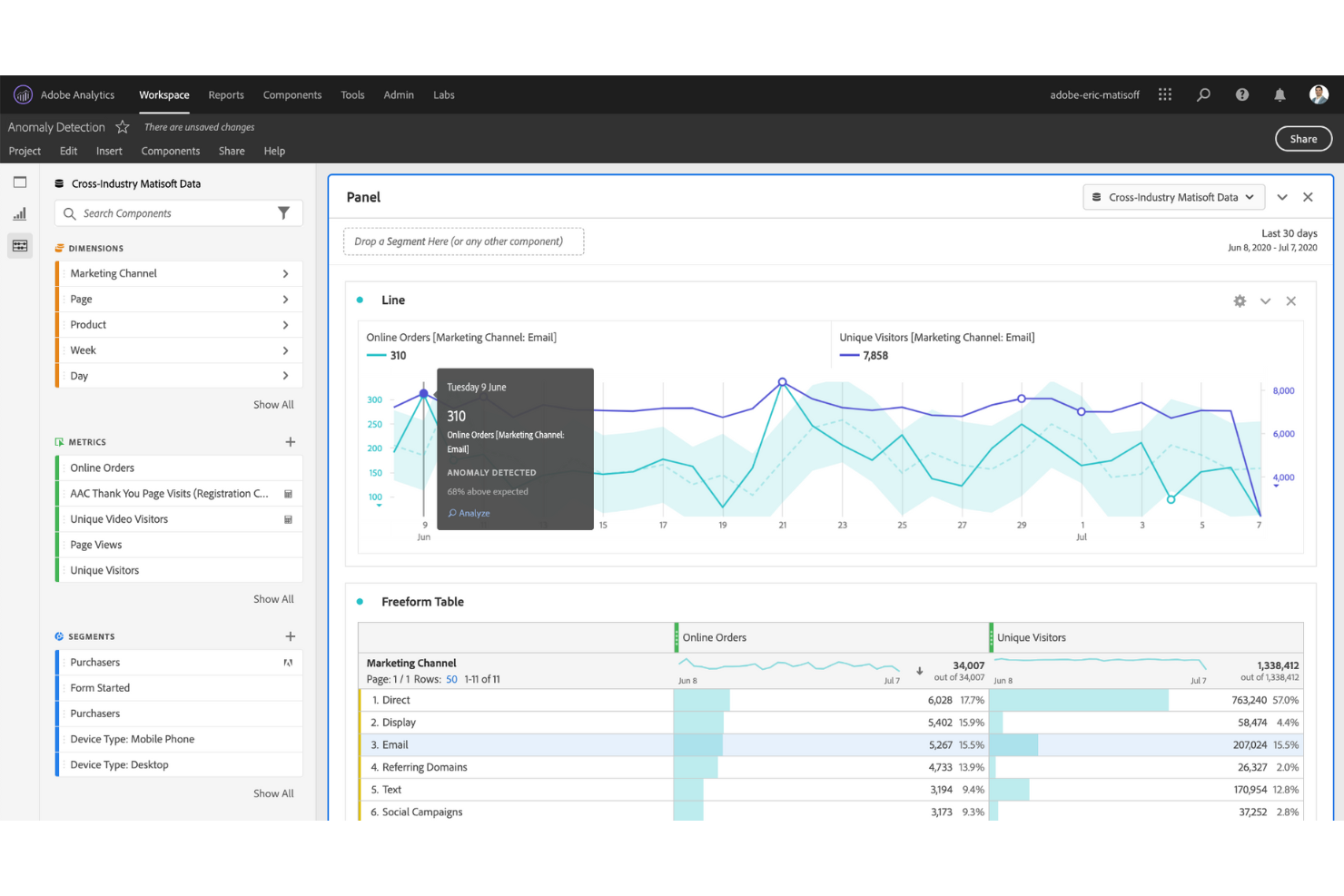Screen dimensions: 1344x896
Task: Open the app switcher grid icon
Action: point(1165,94)
